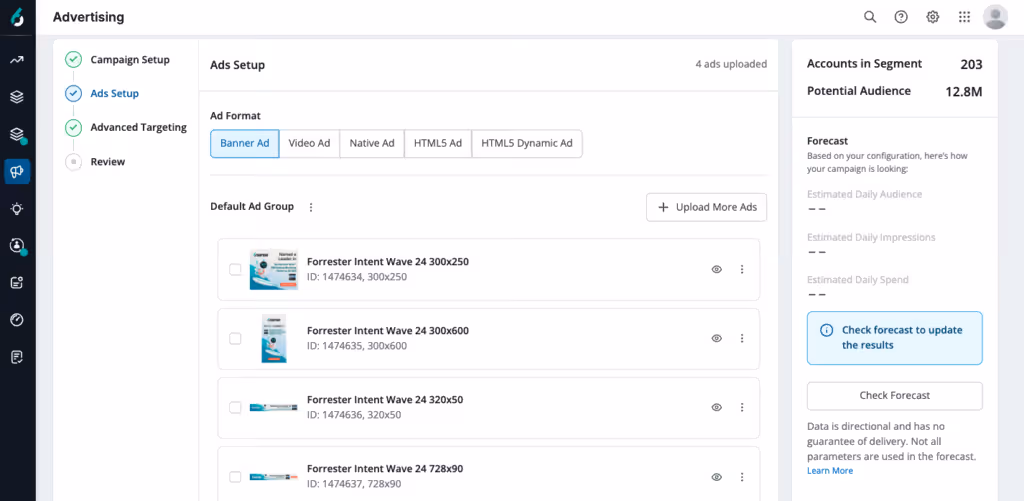The image size is (1024, 501).
Task: Open the stacked layers sidebar icon without a dot
Action: 17,97
